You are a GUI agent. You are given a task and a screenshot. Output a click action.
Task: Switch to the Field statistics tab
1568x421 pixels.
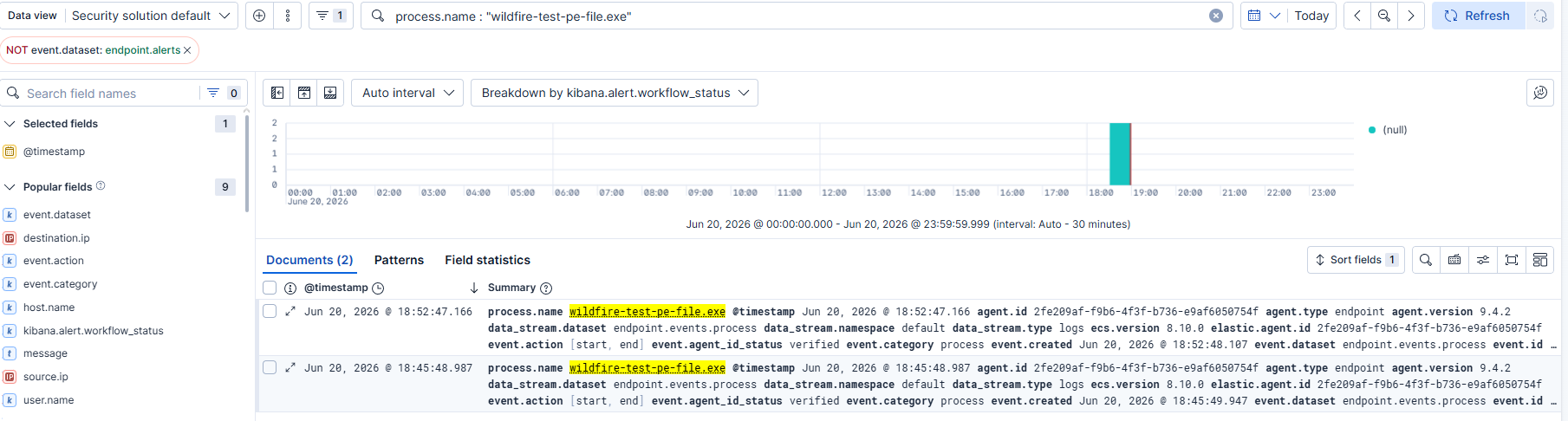pos(487,260)
